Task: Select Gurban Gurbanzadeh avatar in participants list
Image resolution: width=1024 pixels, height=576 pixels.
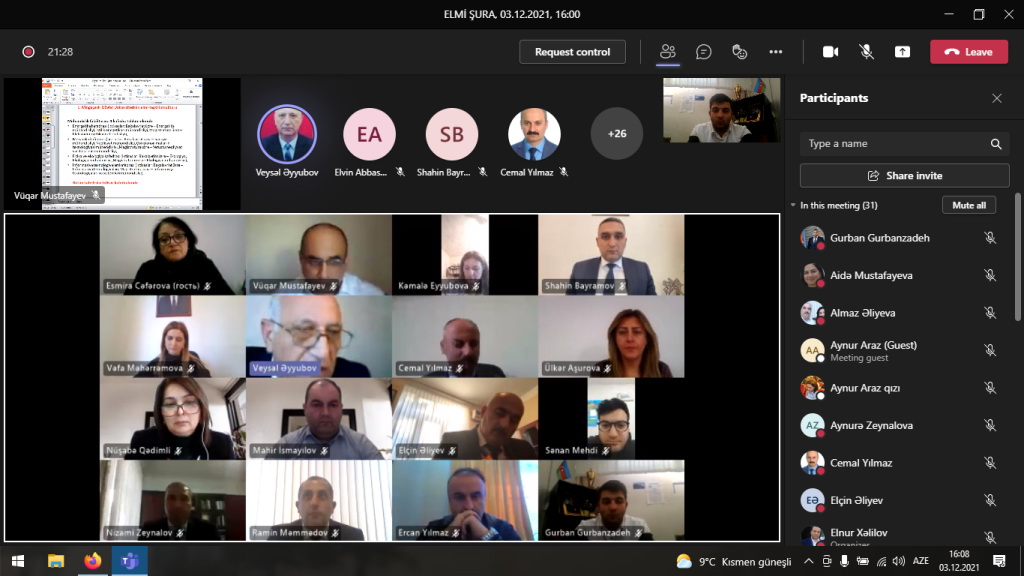Action: point(812,238)
